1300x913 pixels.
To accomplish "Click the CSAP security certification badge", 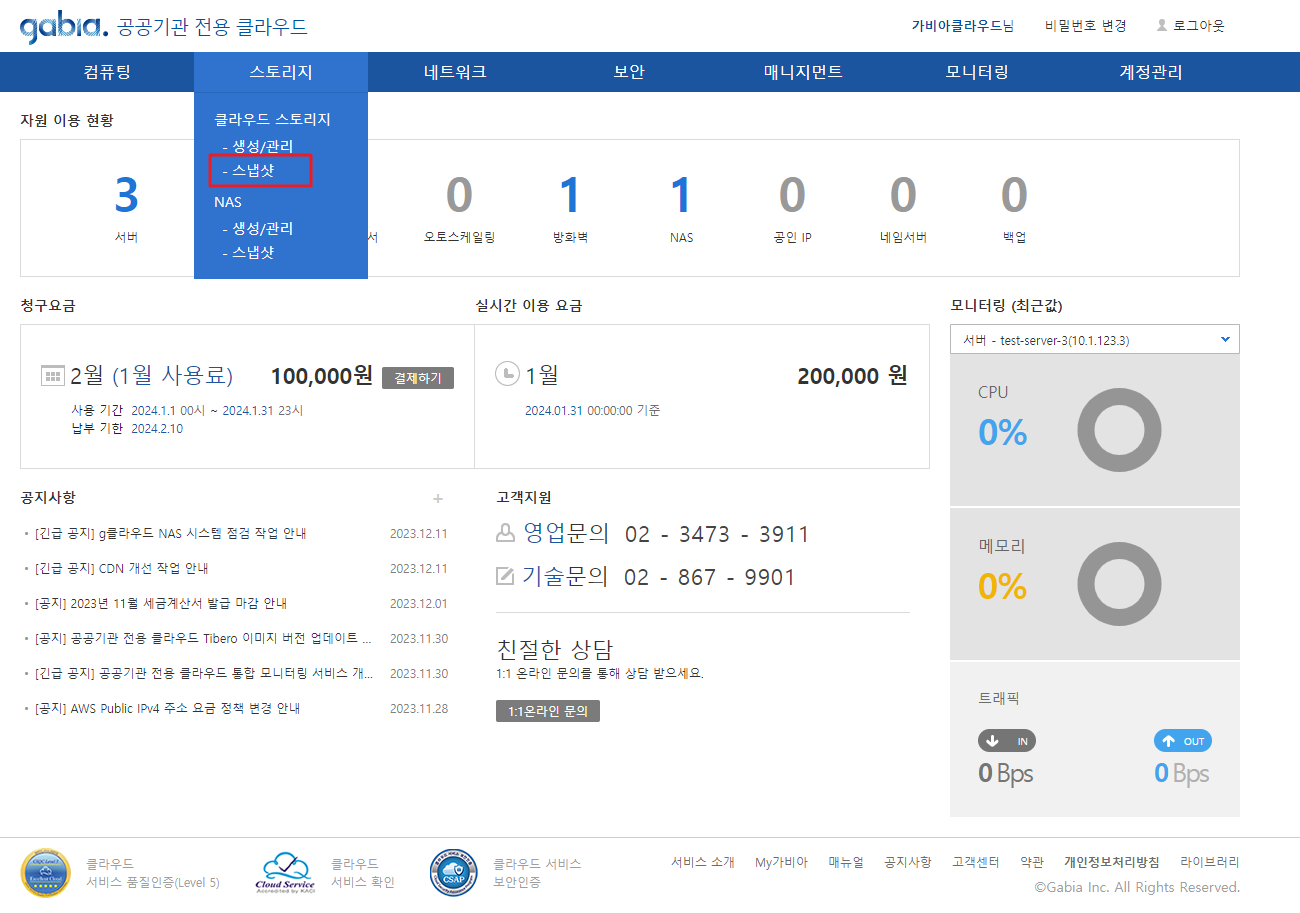I will [453, 872].
